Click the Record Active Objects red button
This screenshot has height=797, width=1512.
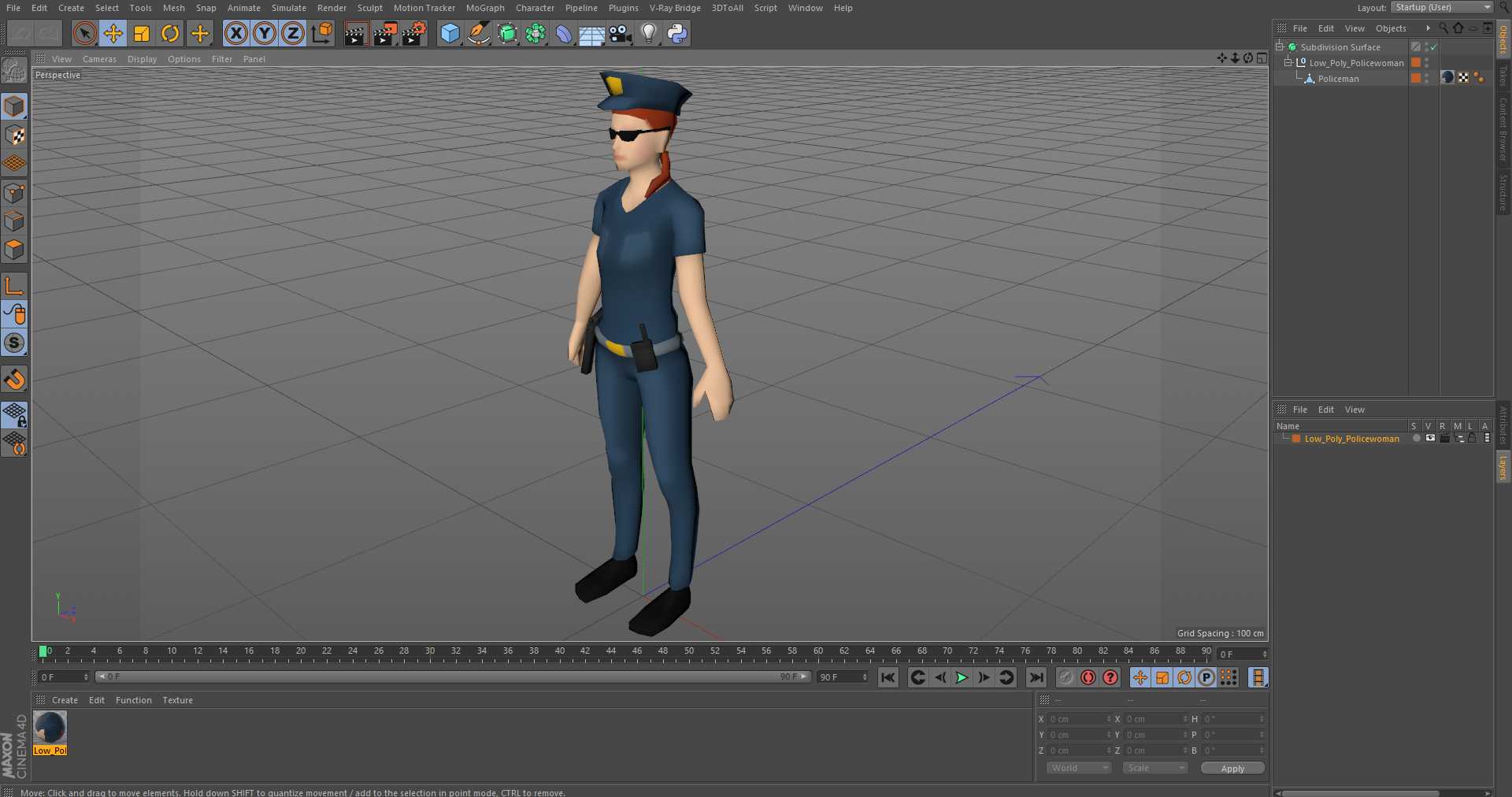(x=1088, y=677)
